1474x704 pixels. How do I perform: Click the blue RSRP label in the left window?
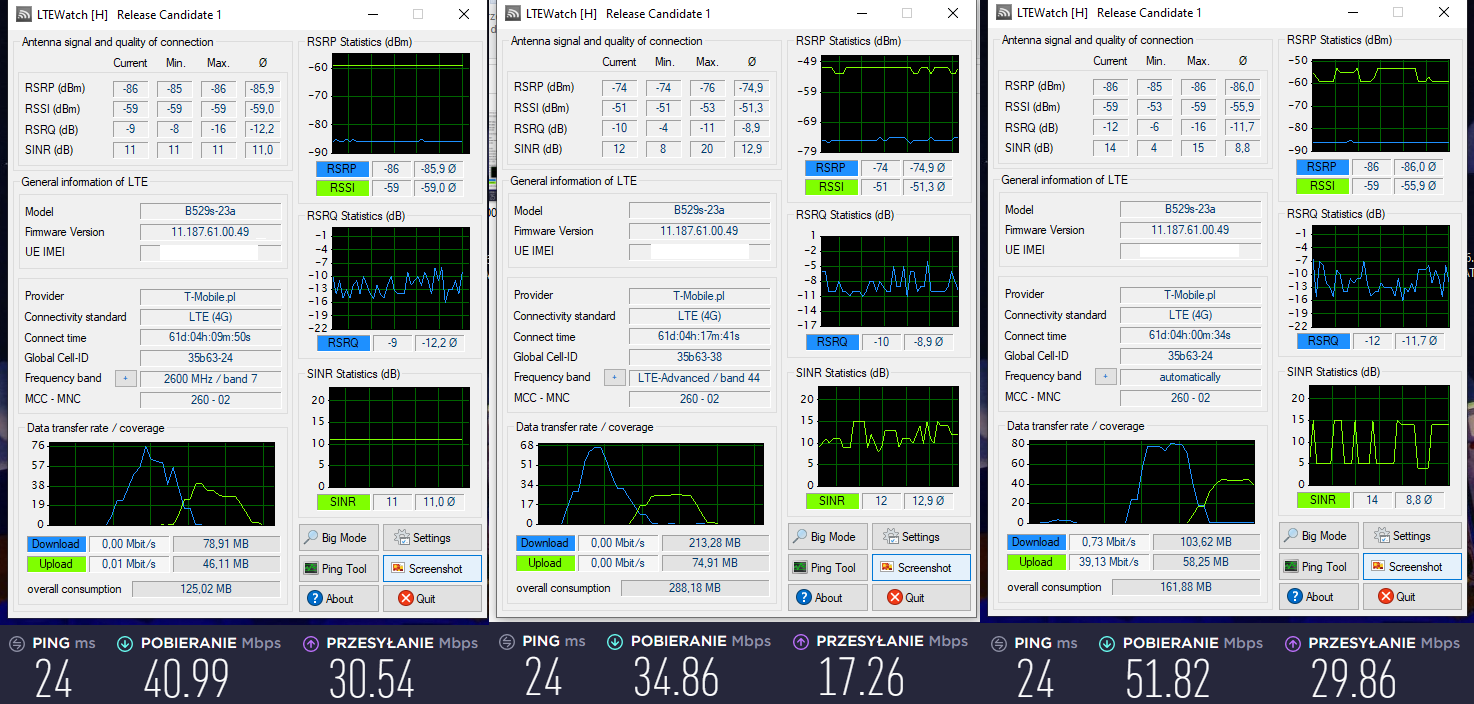[342, 170]
